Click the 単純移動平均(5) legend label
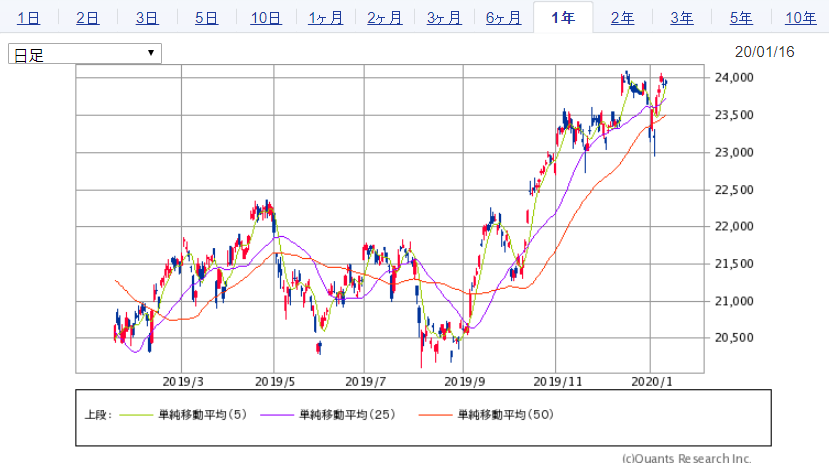Screen dimensions: 829x468 [202, 415]
